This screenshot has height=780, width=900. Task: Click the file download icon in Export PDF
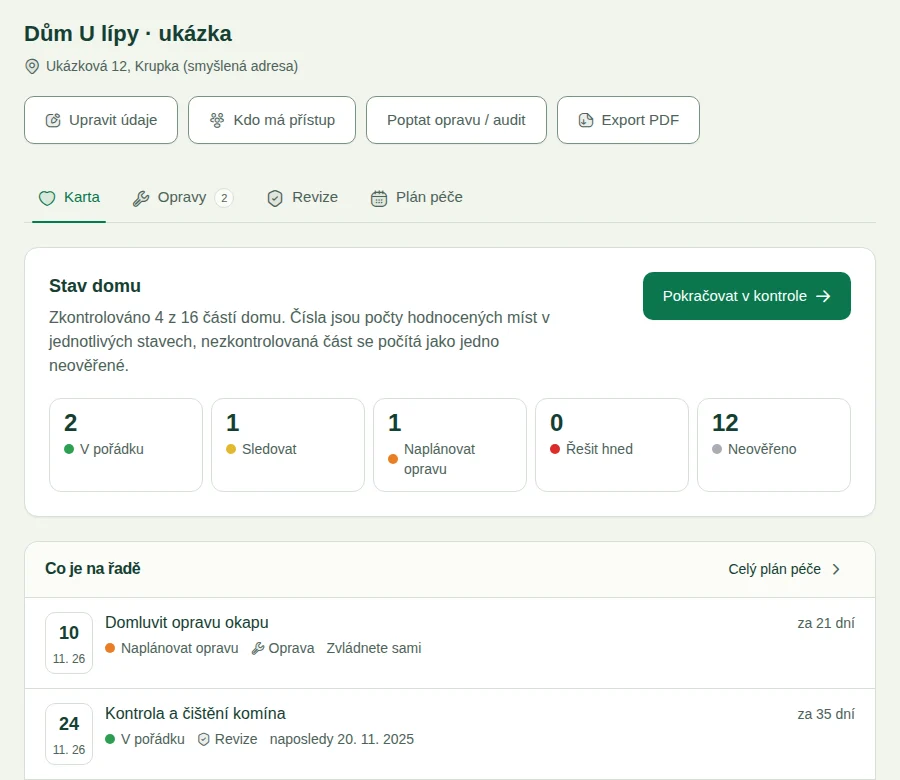coord(585,120)
